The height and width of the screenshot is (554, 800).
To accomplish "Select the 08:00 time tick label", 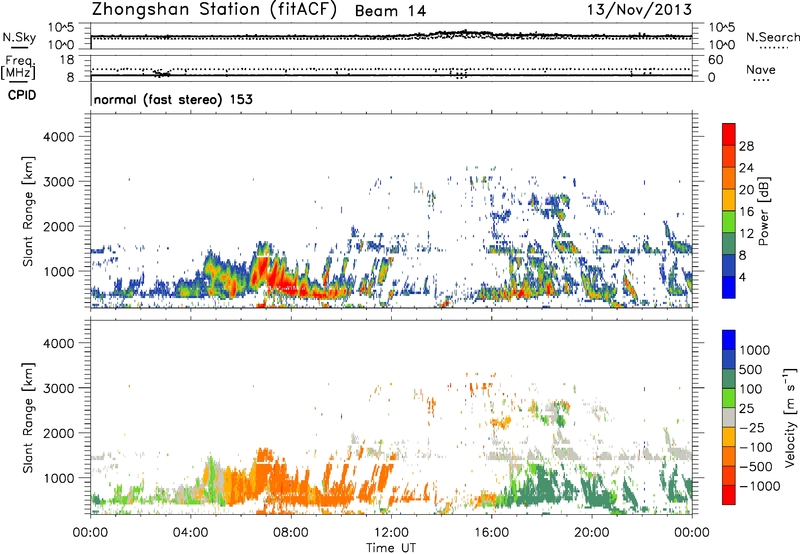I will click(290, 533).
